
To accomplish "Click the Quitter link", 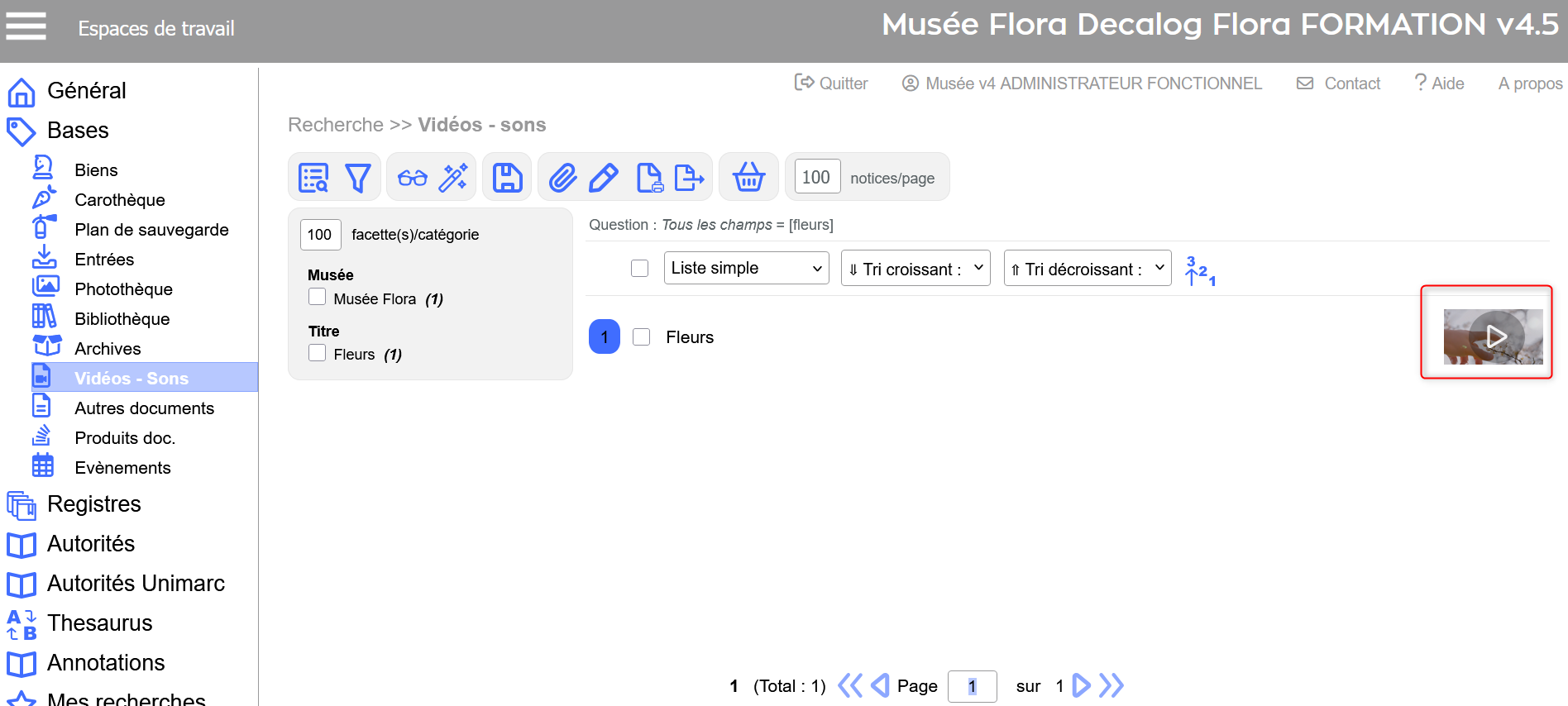I will [831, 83].
